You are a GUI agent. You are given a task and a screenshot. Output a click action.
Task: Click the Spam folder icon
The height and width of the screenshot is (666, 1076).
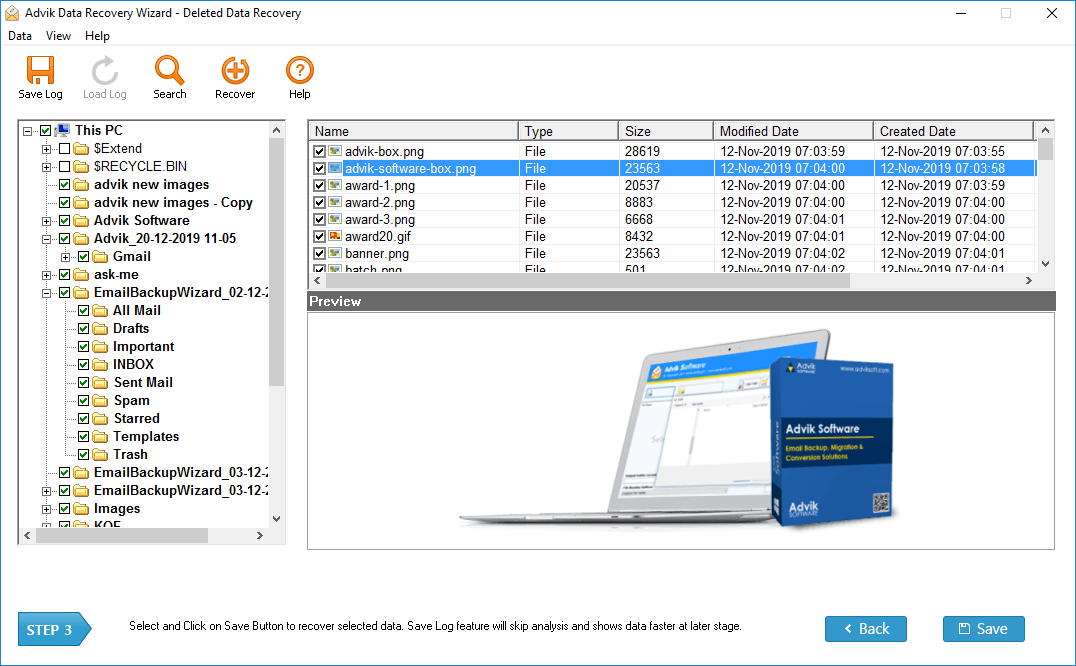click(101, 401)
